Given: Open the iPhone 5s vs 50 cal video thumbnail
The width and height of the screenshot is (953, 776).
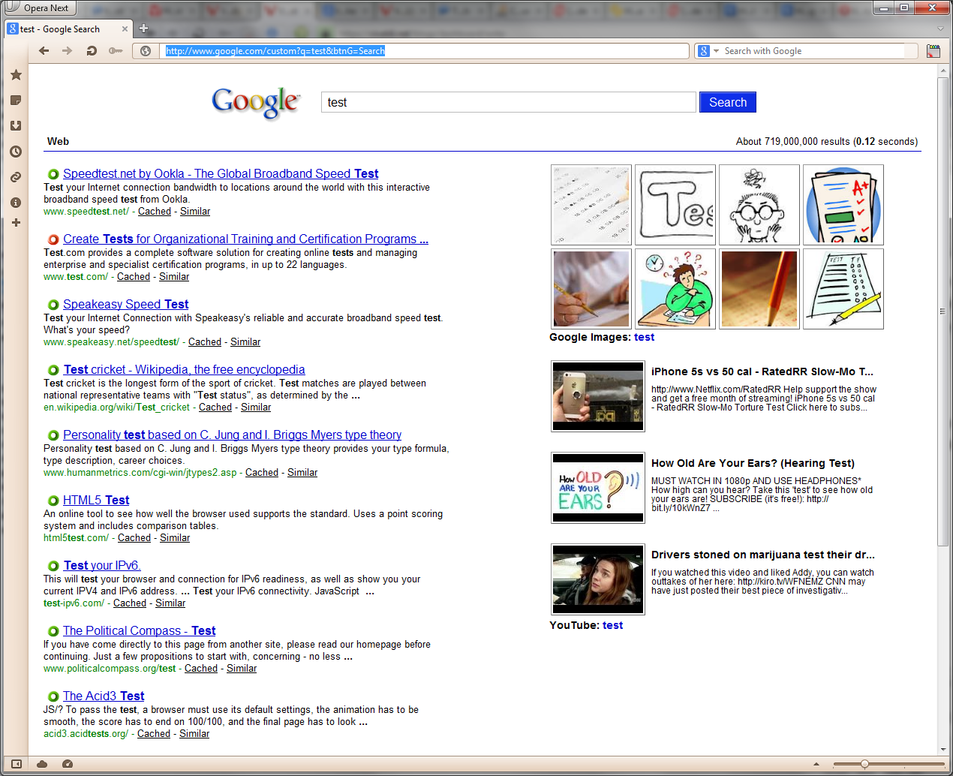Looking at the screenshot, I should [x=598, y=396].
